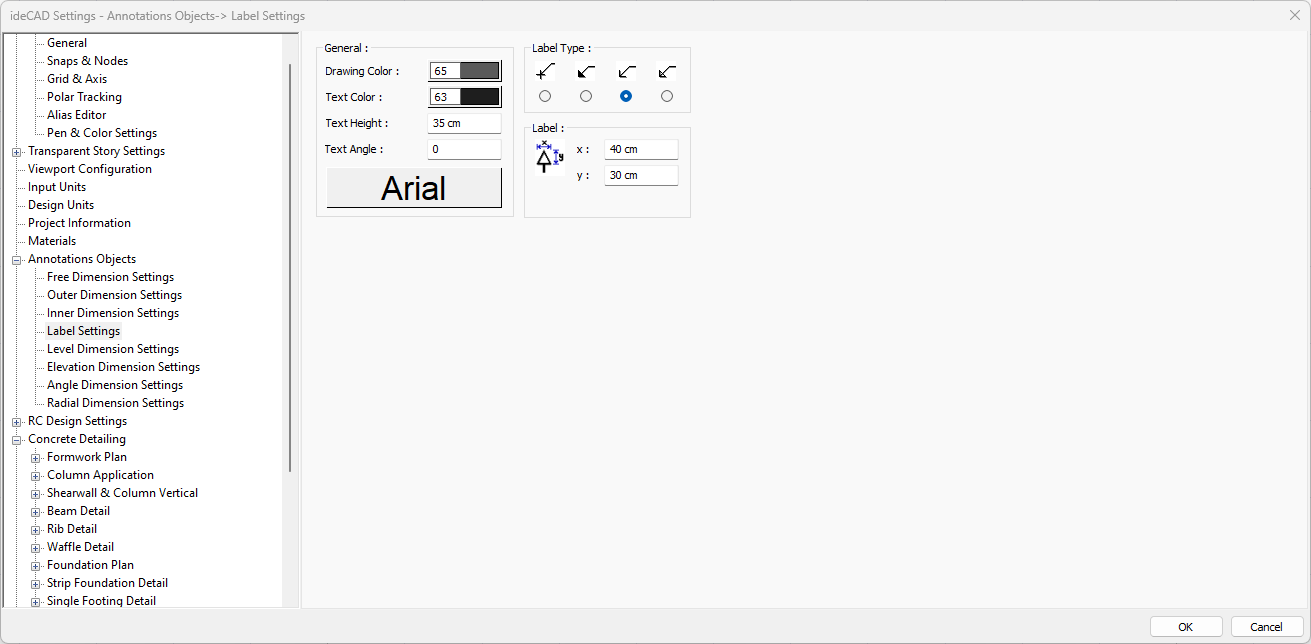1311x644 pixels.
Task: Open Project Information settings
Action: point(80,223)
